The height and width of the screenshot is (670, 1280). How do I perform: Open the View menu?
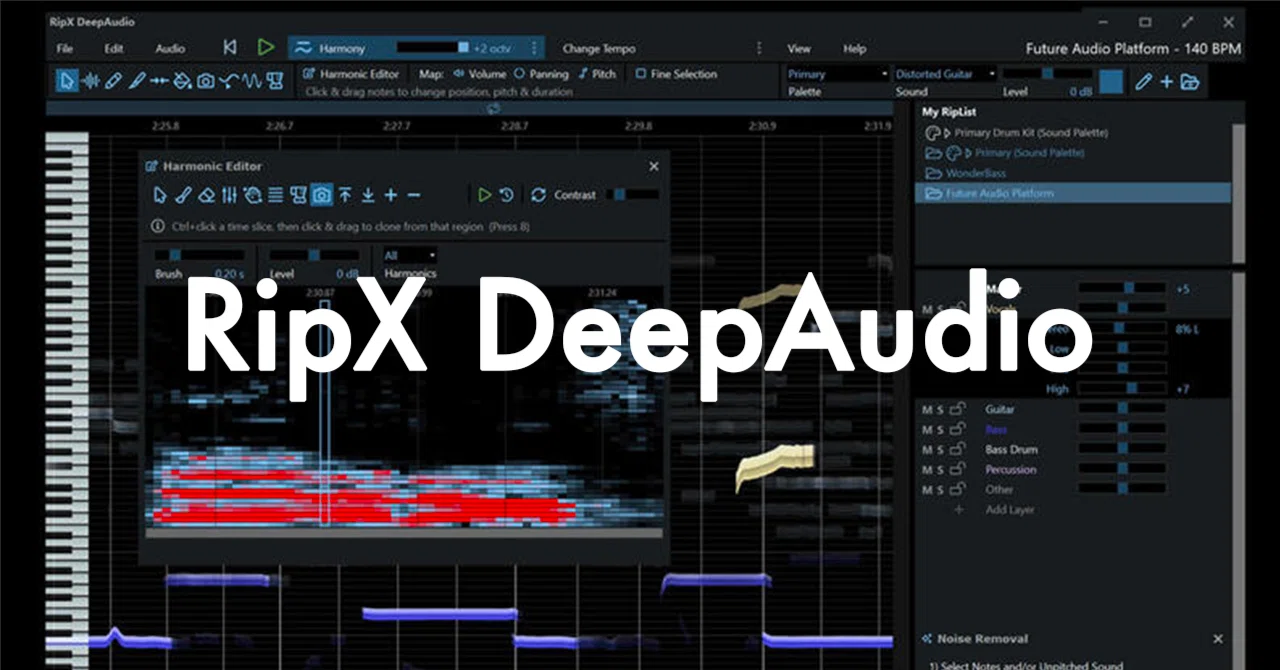(799, 48)
